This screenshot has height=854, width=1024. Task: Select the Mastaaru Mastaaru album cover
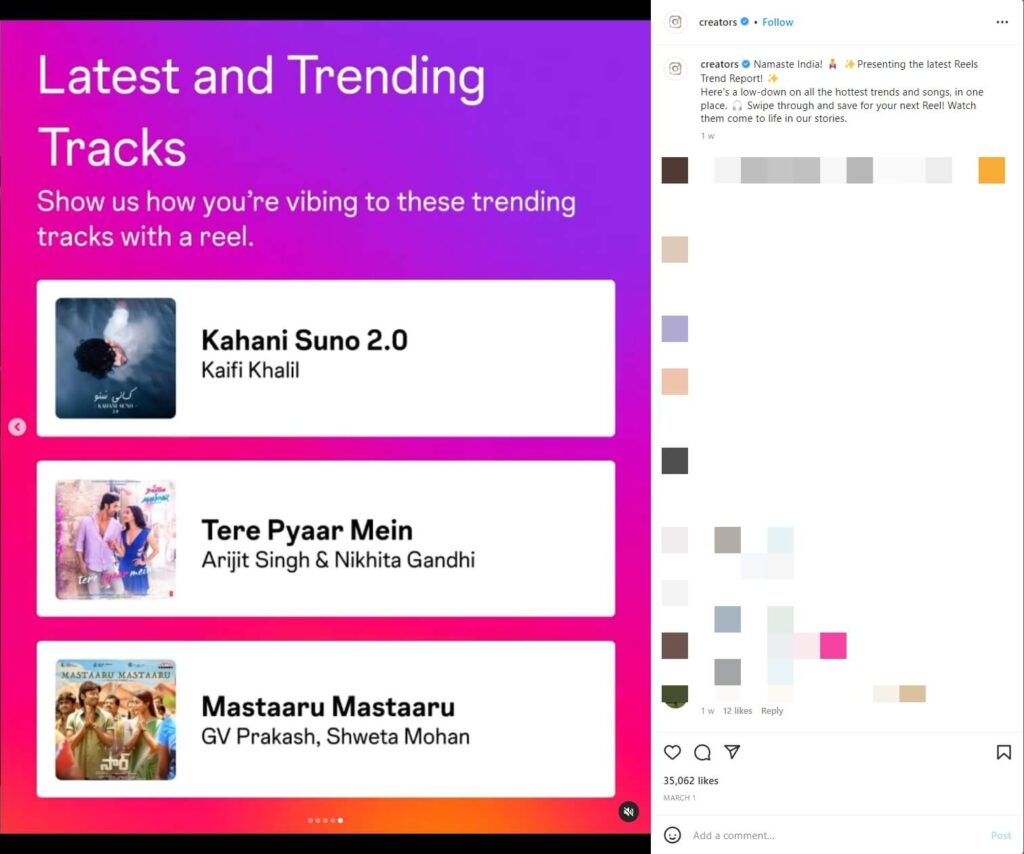(116, 720)
